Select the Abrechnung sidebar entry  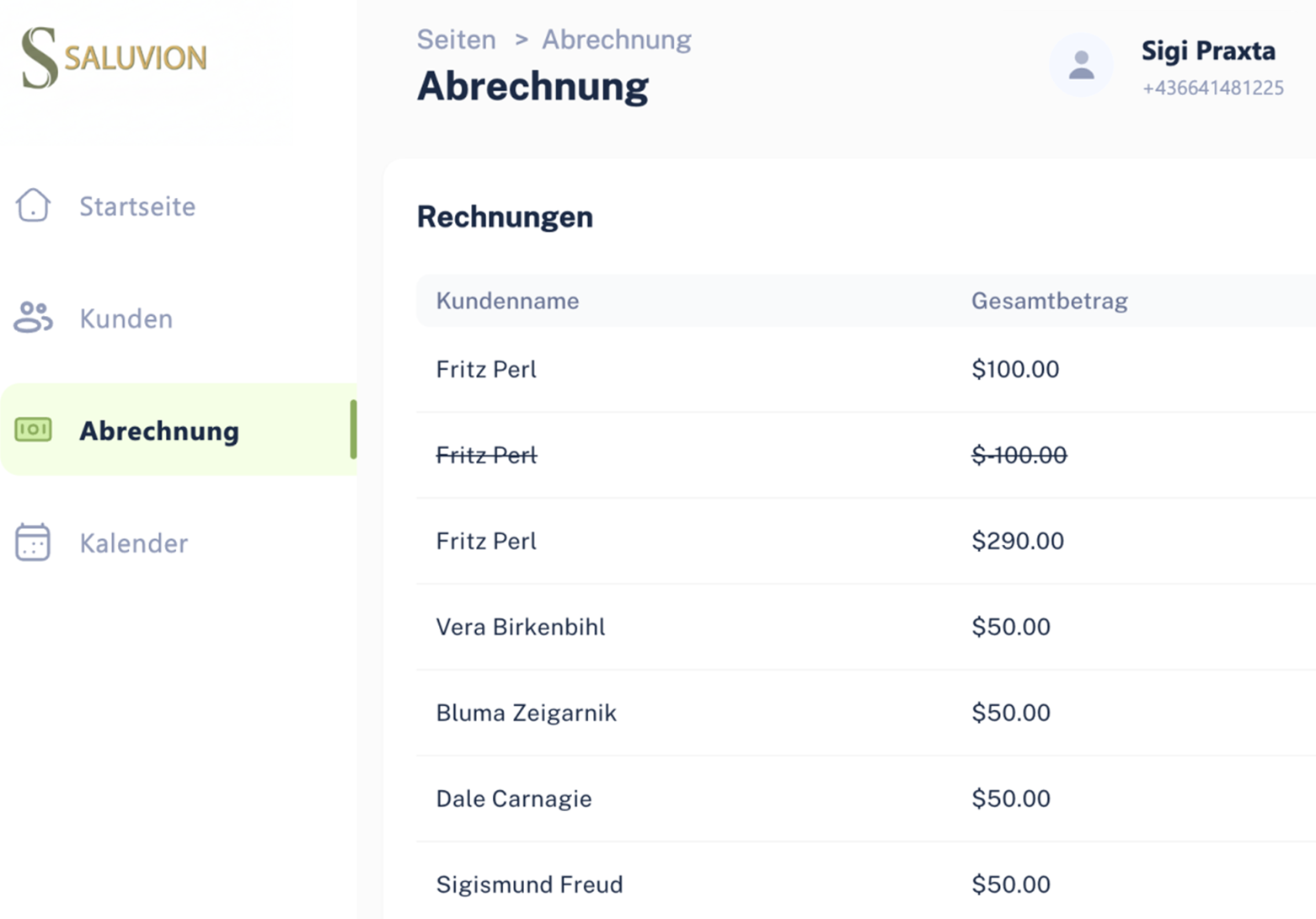159,430
